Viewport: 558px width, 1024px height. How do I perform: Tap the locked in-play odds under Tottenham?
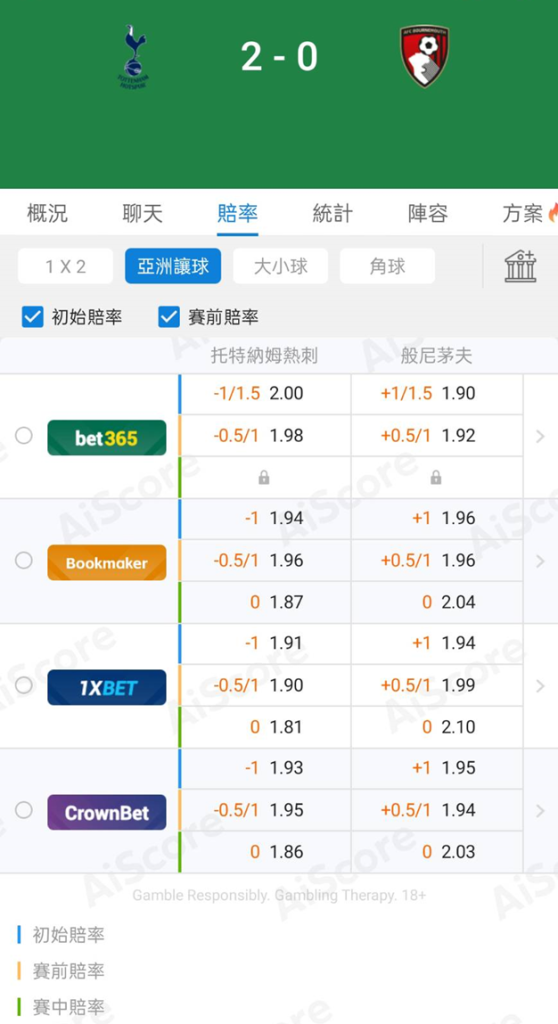(x=264, y=478)
